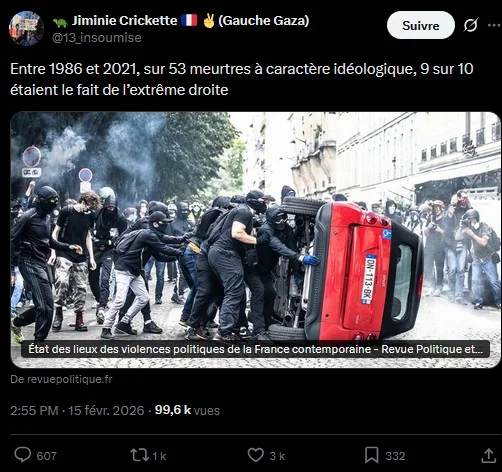View the 99,6 k vues count
Screen dimensions: 502x472
pyautogui.click(x=187, y=410)
